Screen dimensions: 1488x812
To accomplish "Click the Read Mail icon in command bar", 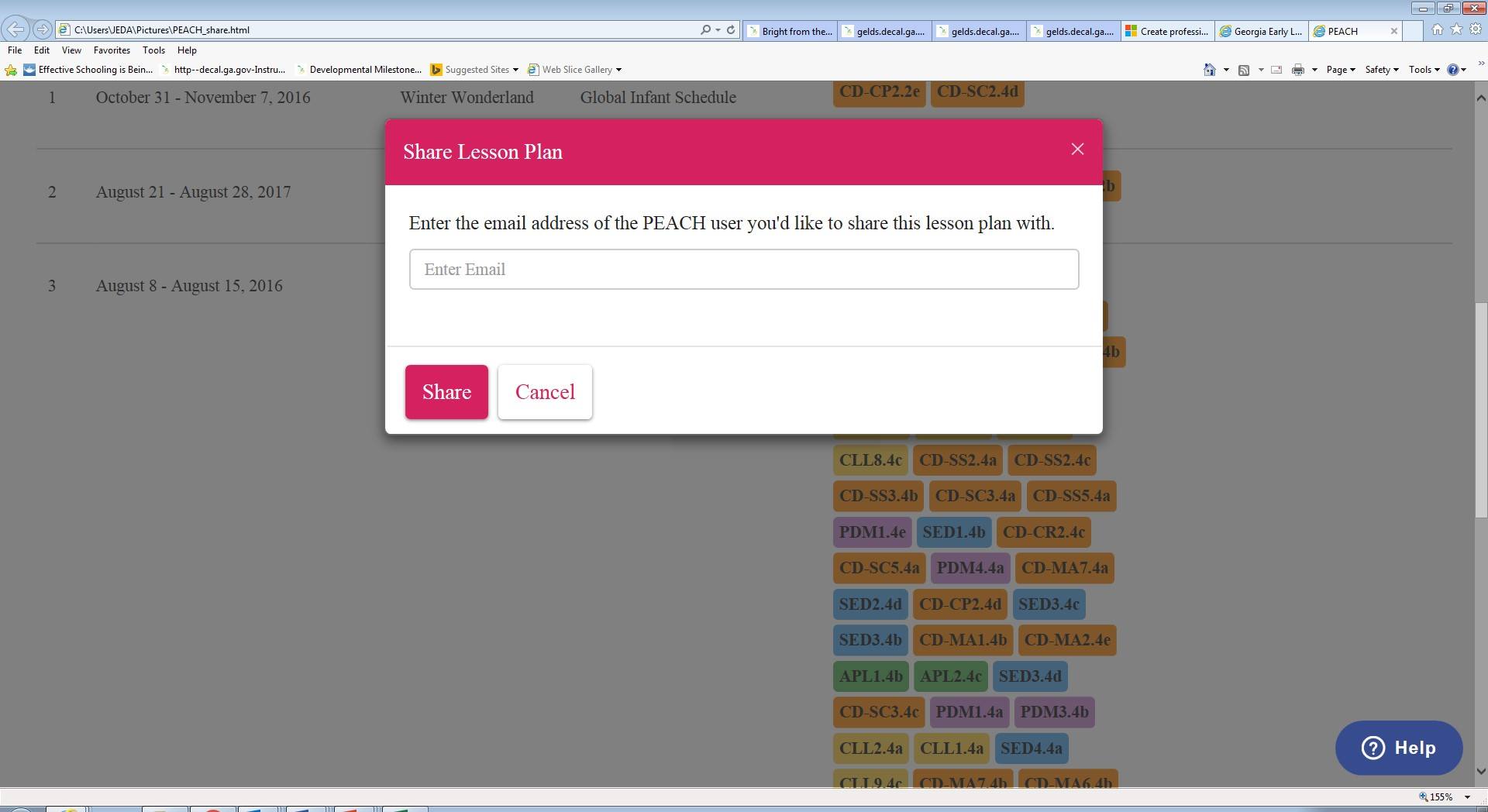I will (x=1276, y=70).
